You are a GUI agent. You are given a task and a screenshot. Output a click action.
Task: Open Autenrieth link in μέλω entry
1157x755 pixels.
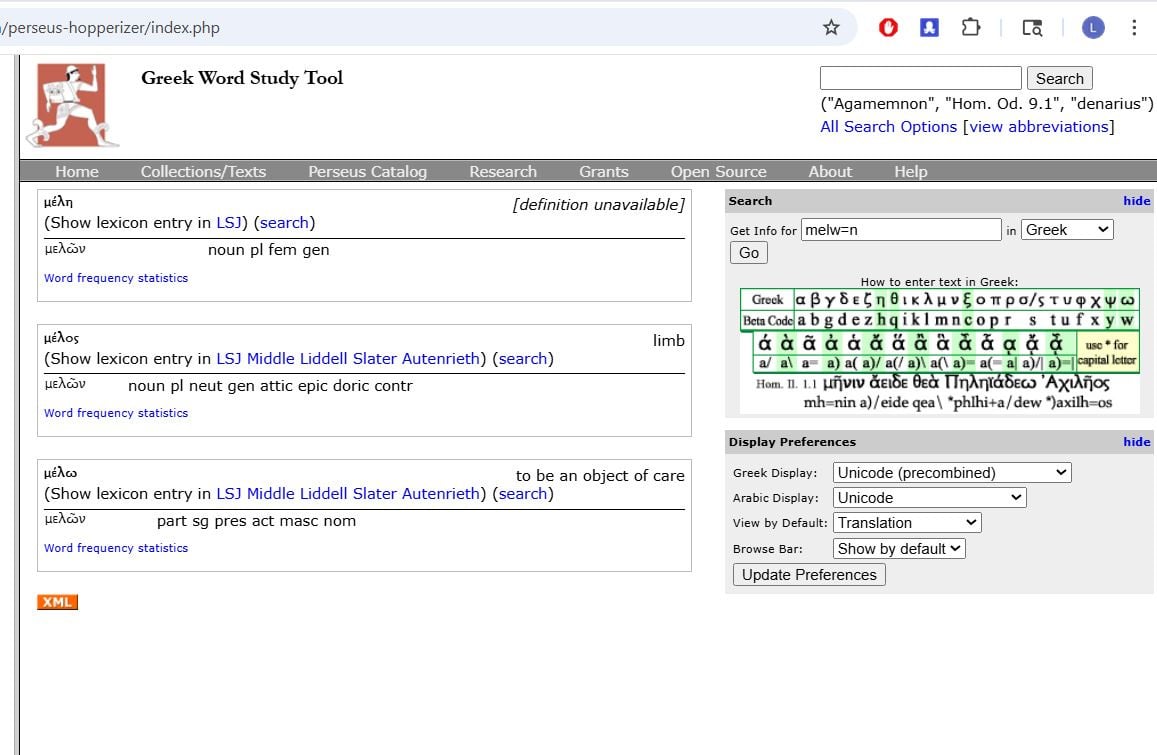[441, 494]
